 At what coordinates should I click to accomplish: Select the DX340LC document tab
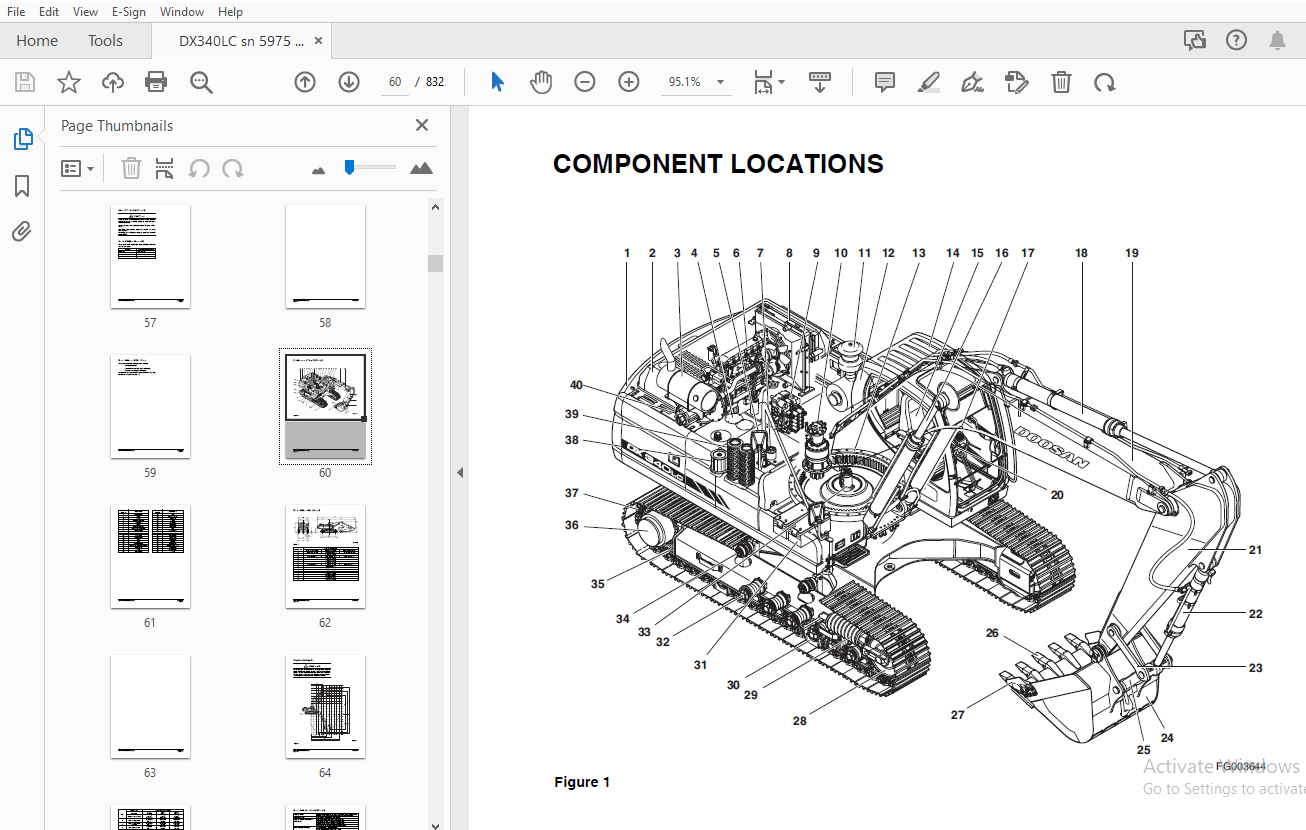[x=241, y=41]
